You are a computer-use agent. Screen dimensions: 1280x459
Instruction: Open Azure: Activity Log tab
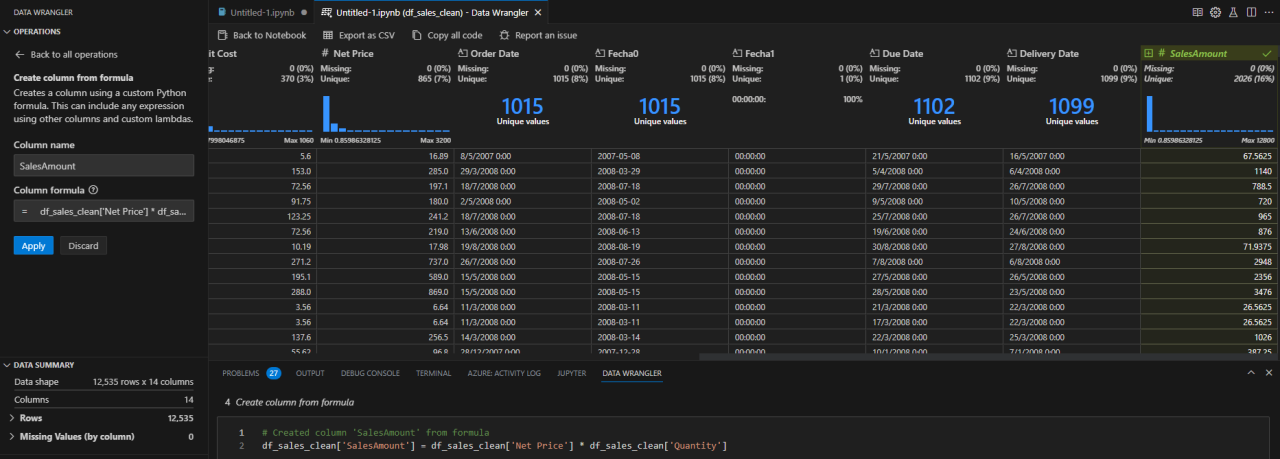(x=504, y=373)
